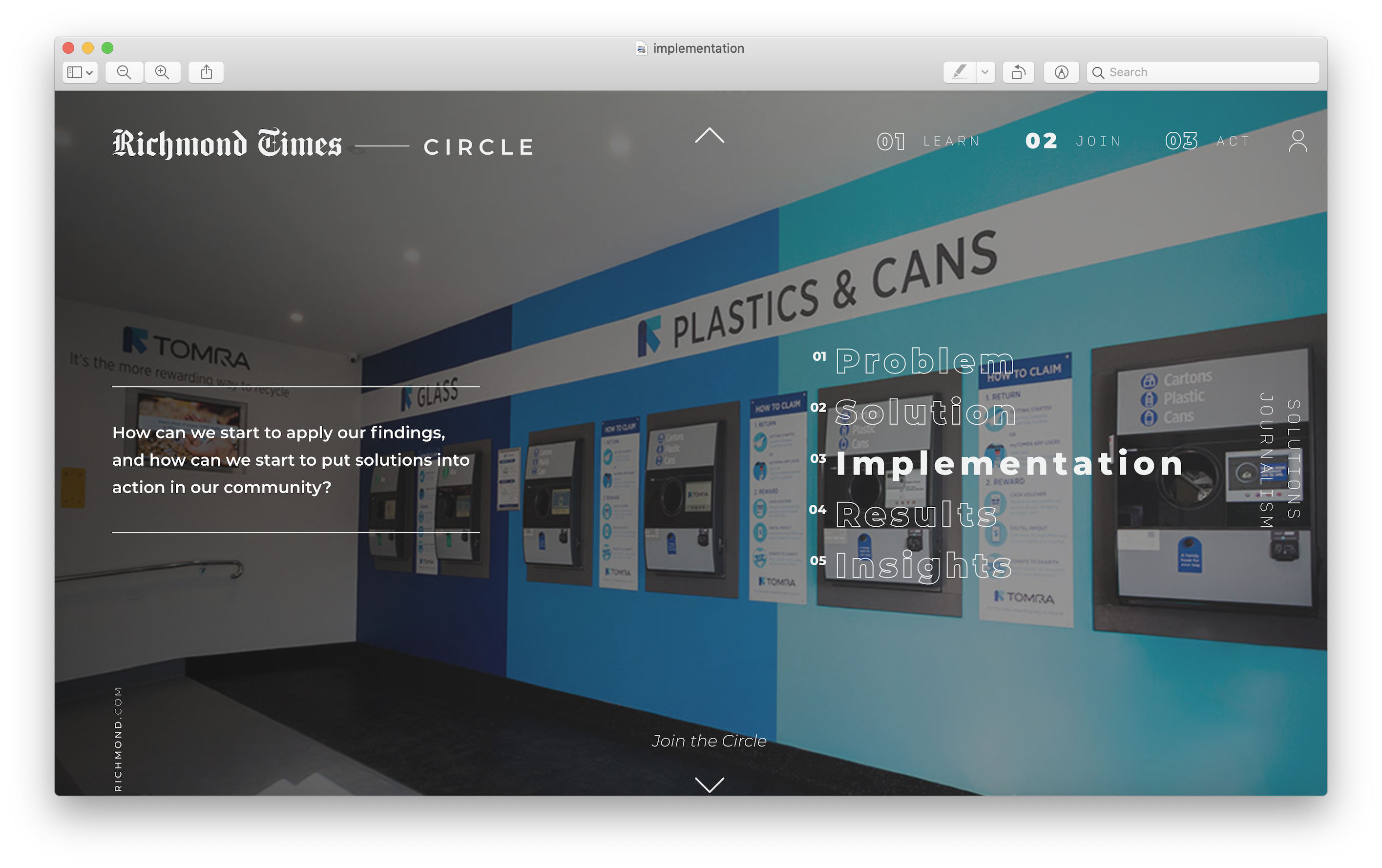The height and width of the screenshot is (868, 1382).
Task: Click the upward chevron arrow
Action: [710, 136]
